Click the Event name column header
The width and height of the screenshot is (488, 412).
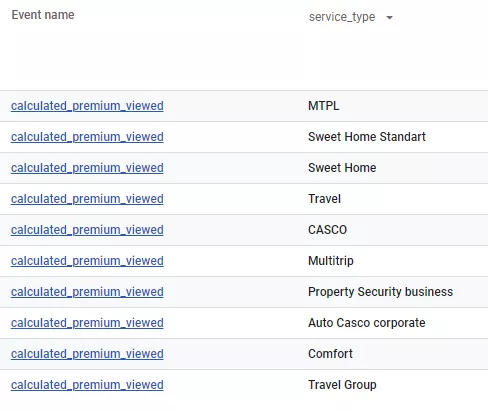coord(43,15)
